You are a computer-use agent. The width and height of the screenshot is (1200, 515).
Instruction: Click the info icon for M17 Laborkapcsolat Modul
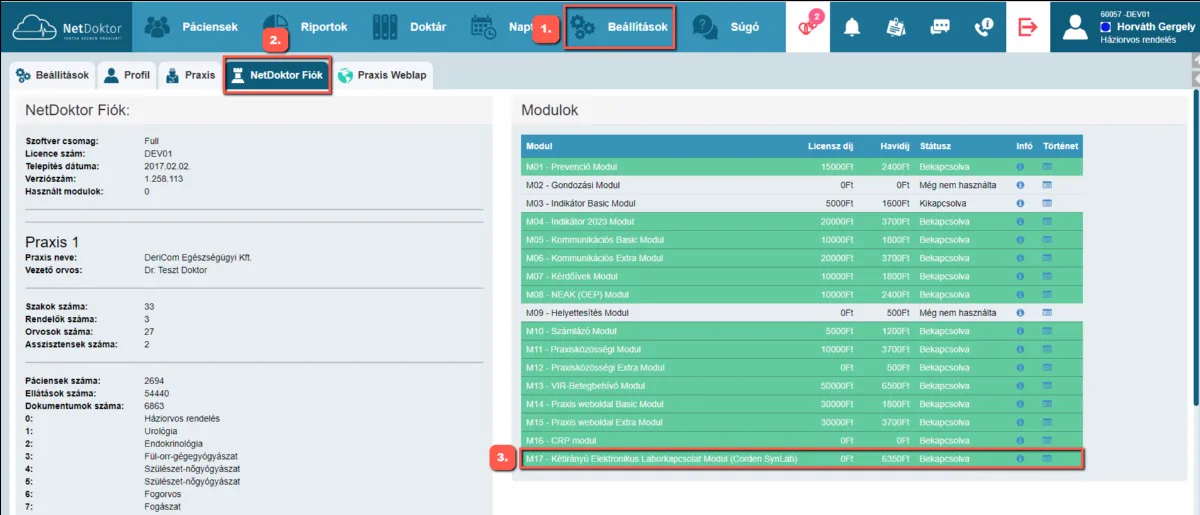[x=1021, y=459]
